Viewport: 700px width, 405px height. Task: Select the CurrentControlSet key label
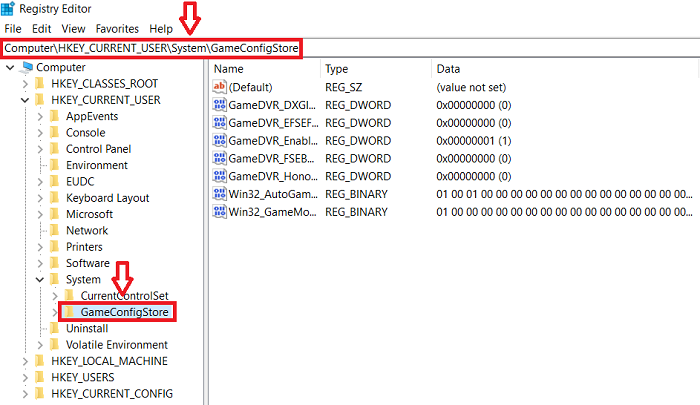coord(125,296)
